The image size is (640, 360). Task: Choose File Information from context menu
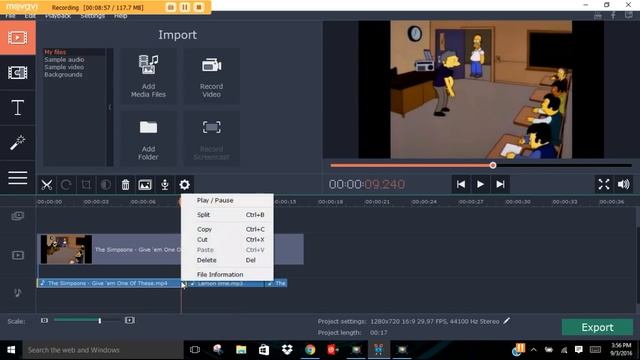(x=227, y=275)
